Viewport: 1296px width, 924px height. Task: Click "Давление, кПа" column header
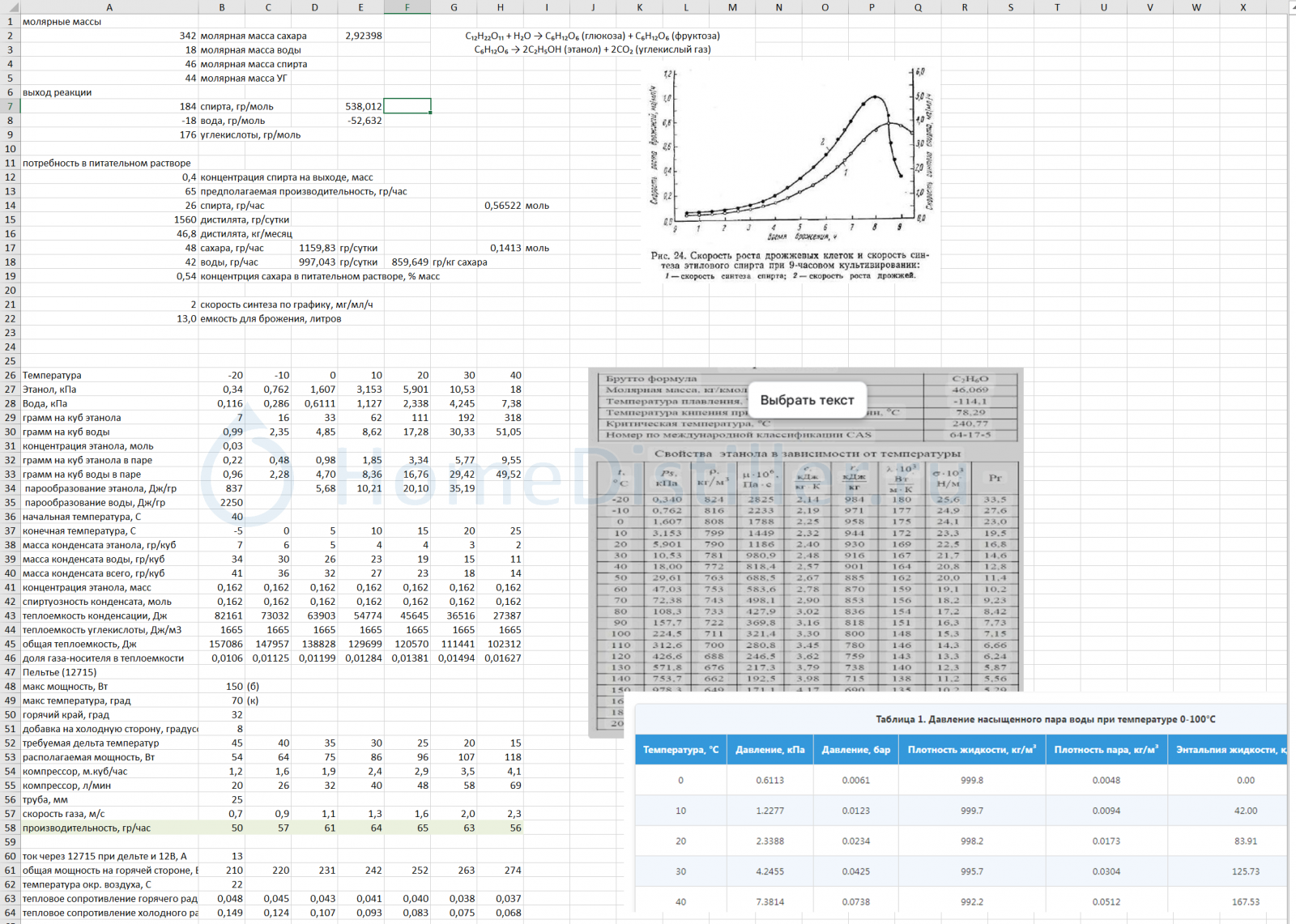tap(769, 750)
